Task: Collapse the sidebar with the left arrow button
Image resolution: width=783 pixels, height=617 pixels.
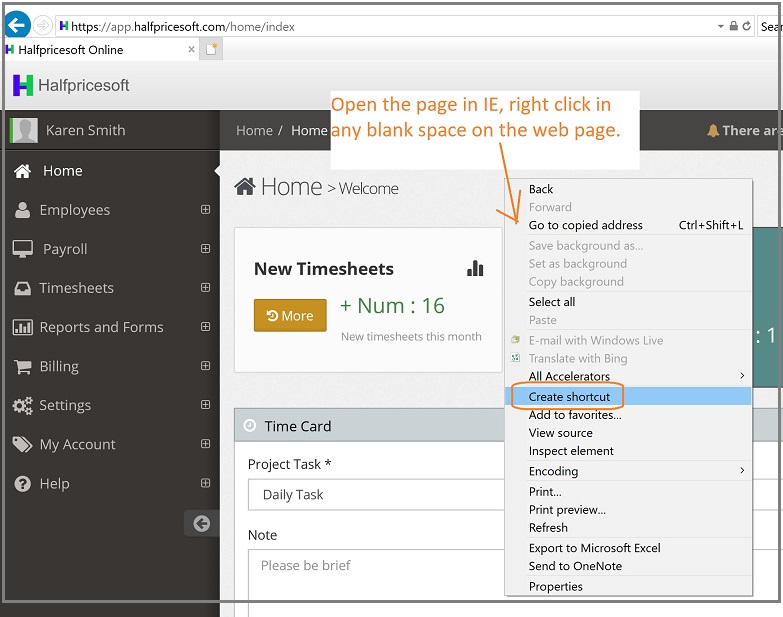Action: tap(202, 523)
